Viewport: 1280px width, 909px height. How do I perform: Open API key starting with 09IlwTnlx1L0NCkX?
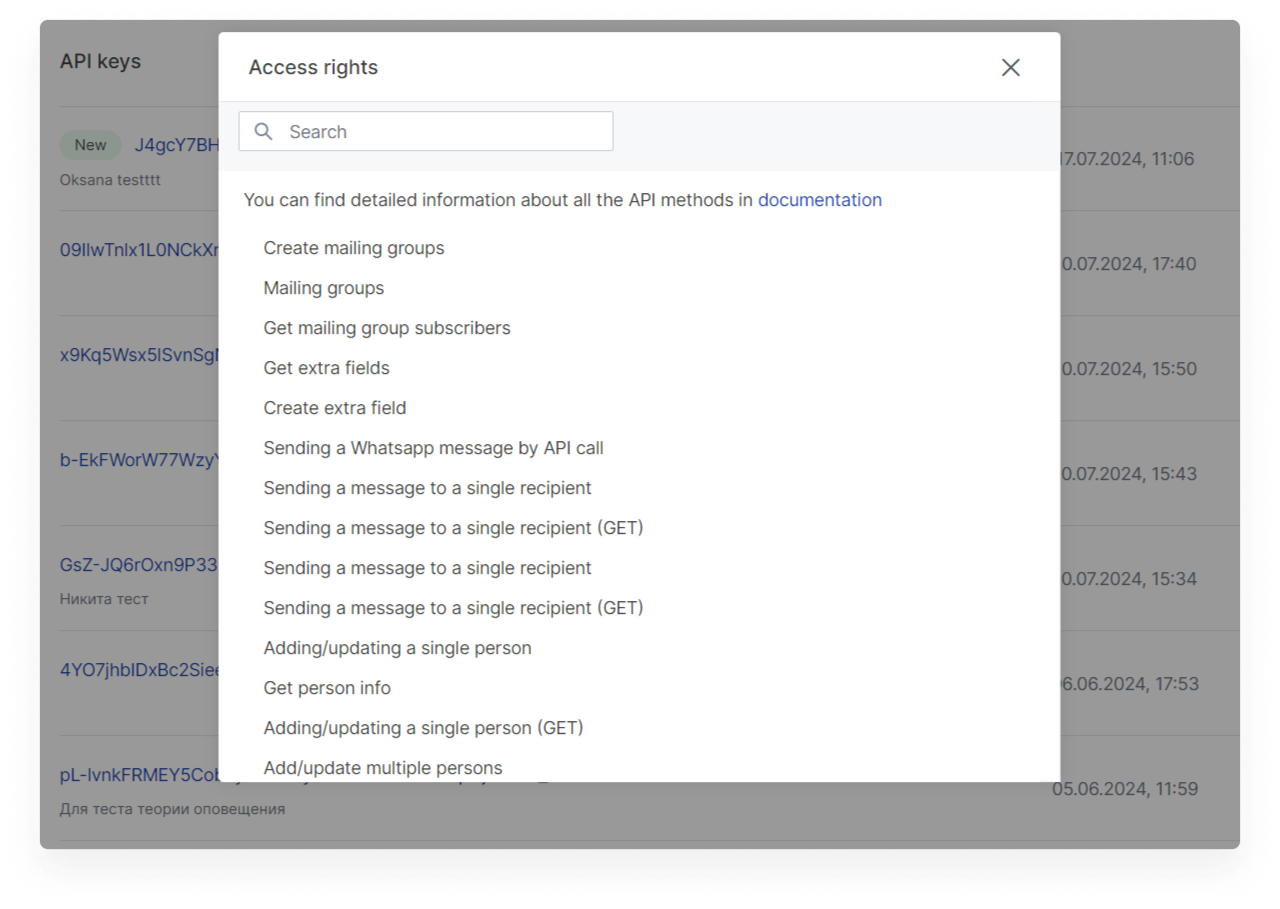click(x=139, y=250)
